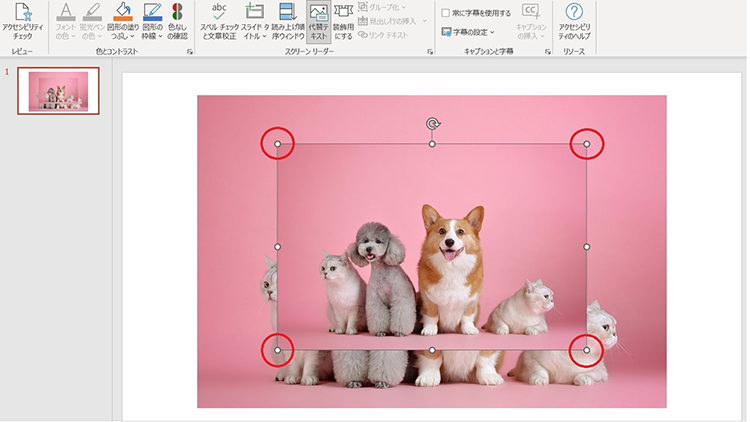Image resolution: width=750 pixels, height=422 pixels.
Task: Open the 色とコントラスト dialog launcher
Action: tap(190, 51)
